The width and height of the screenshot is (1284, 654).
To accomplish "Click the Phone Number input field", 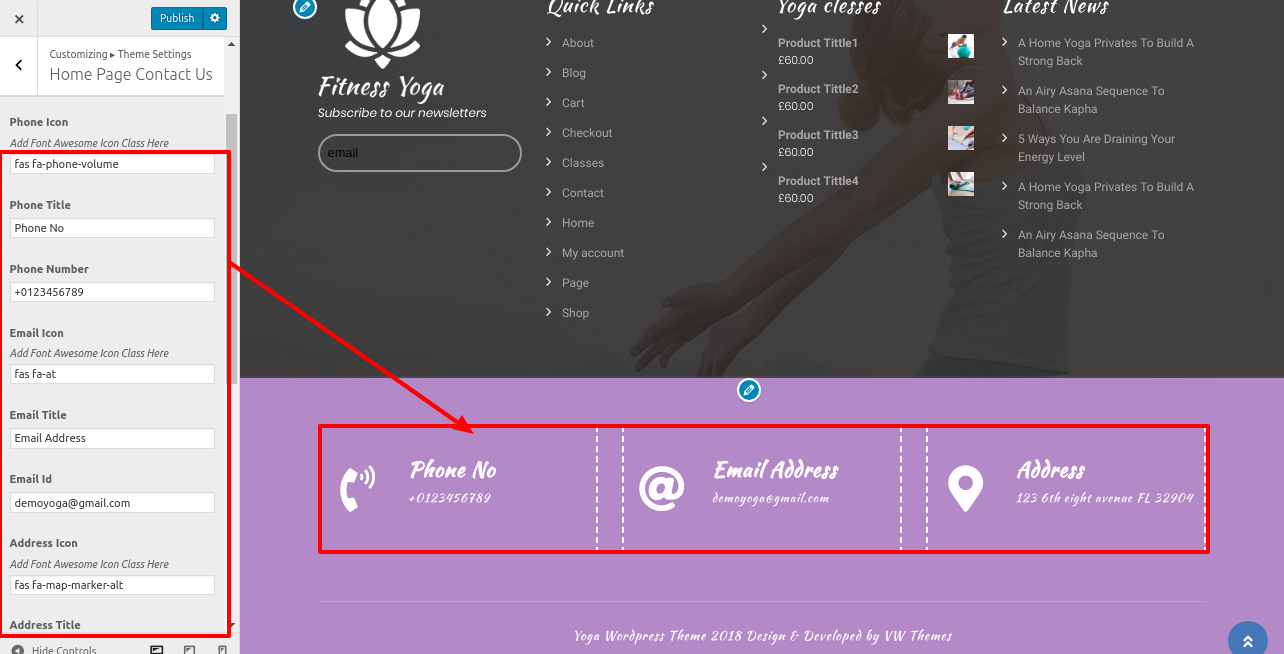I will pos(112,292).
